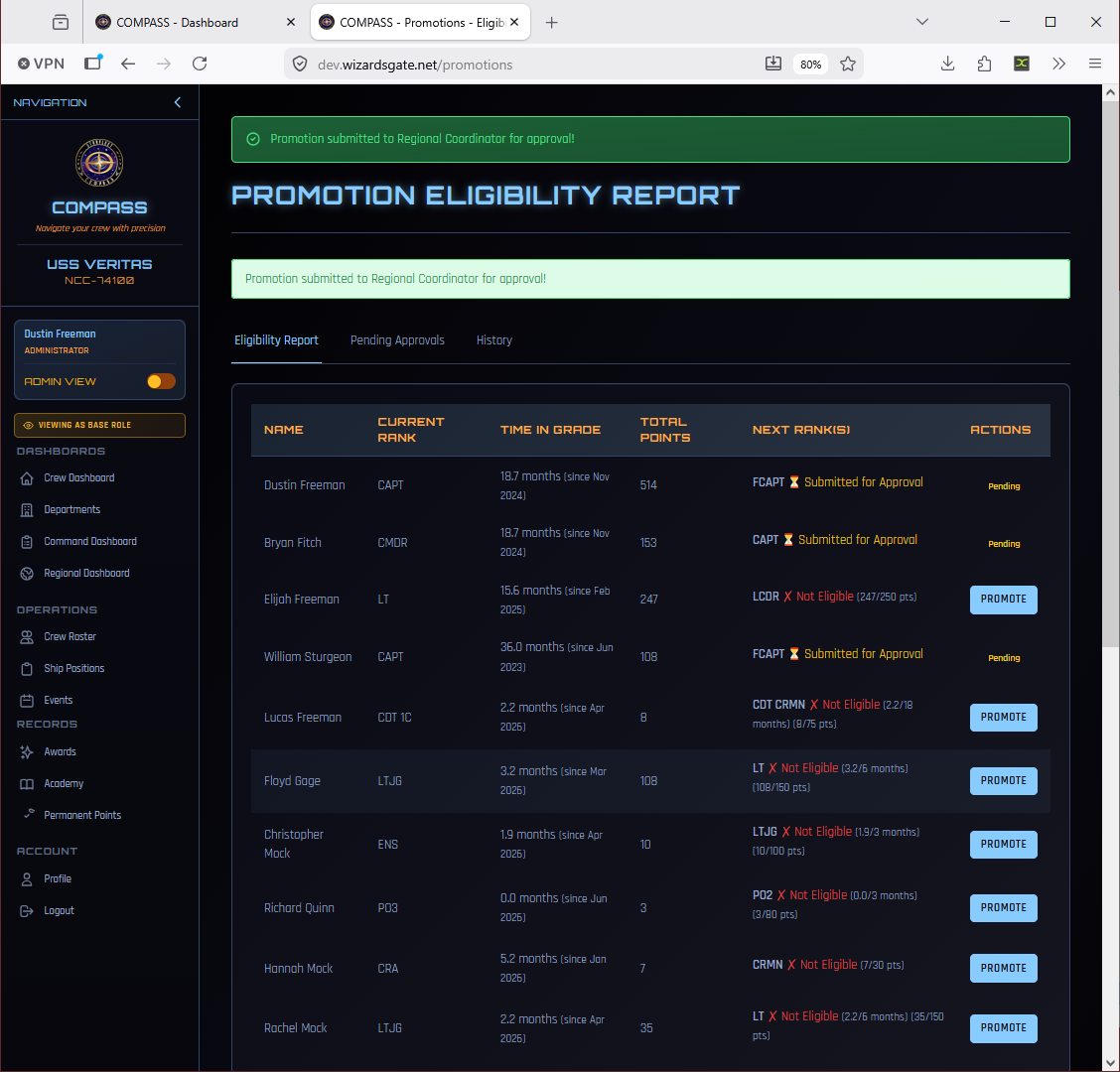The width and height of the screenshot is (1120, 1072).
Task: Select Logout in sidebar
Action: click(x=59, y=910)
